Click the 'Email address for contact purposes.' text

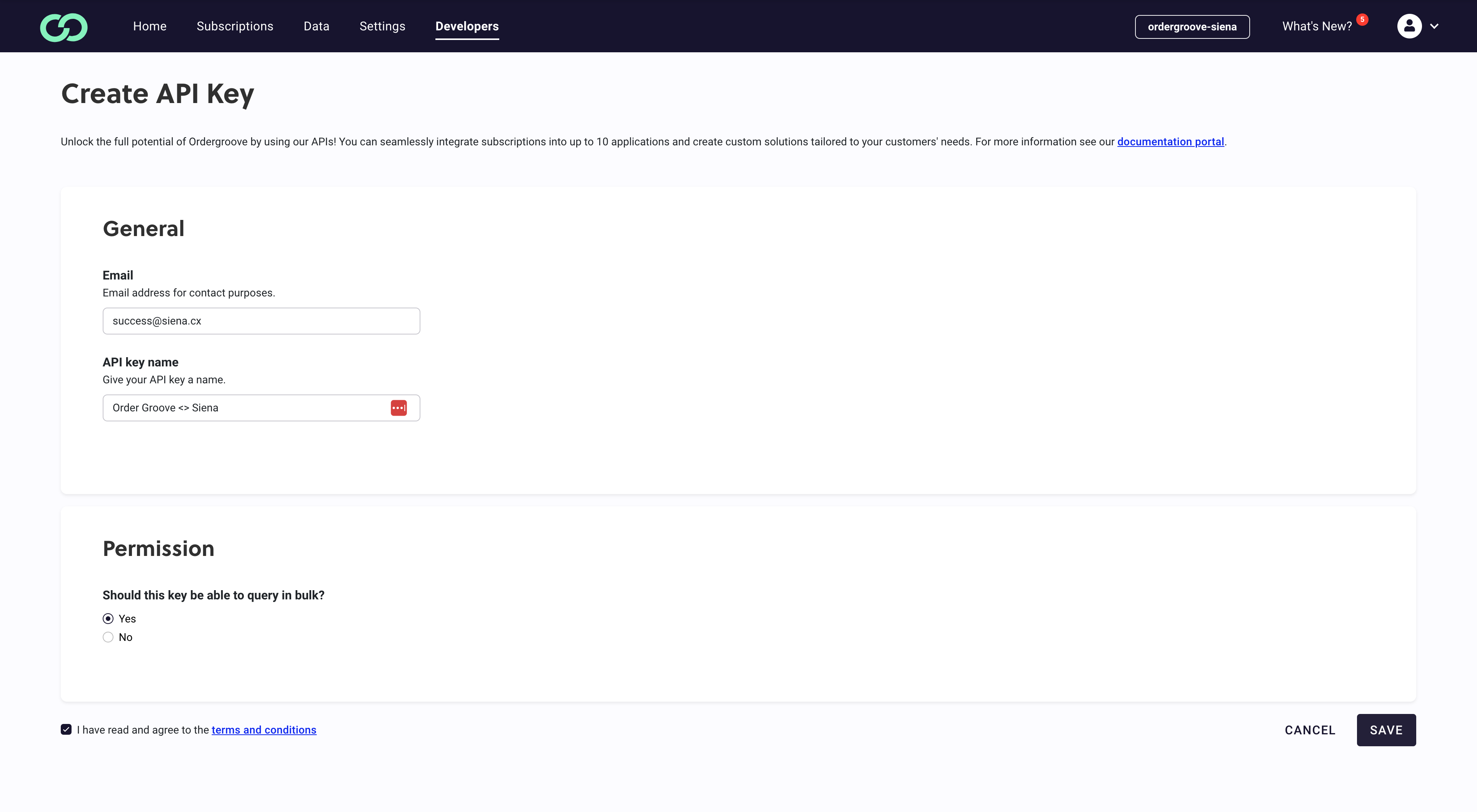[188, 293]
